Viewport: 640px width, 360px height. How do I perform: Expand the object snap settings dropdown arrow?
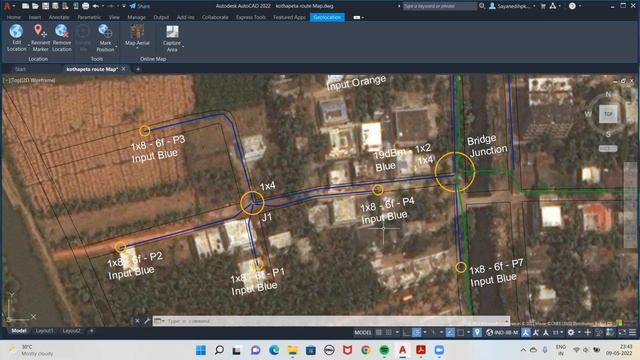point(468,333)
